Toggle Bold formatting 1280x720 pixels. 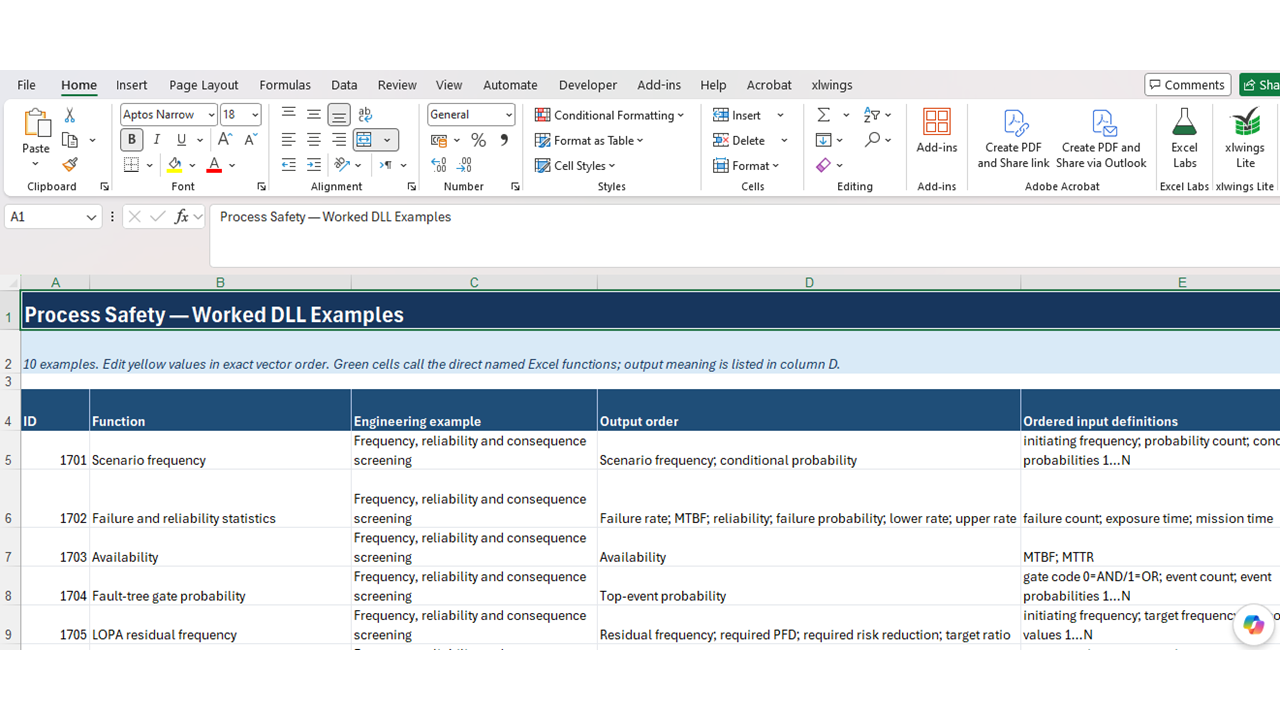point(131,140)
